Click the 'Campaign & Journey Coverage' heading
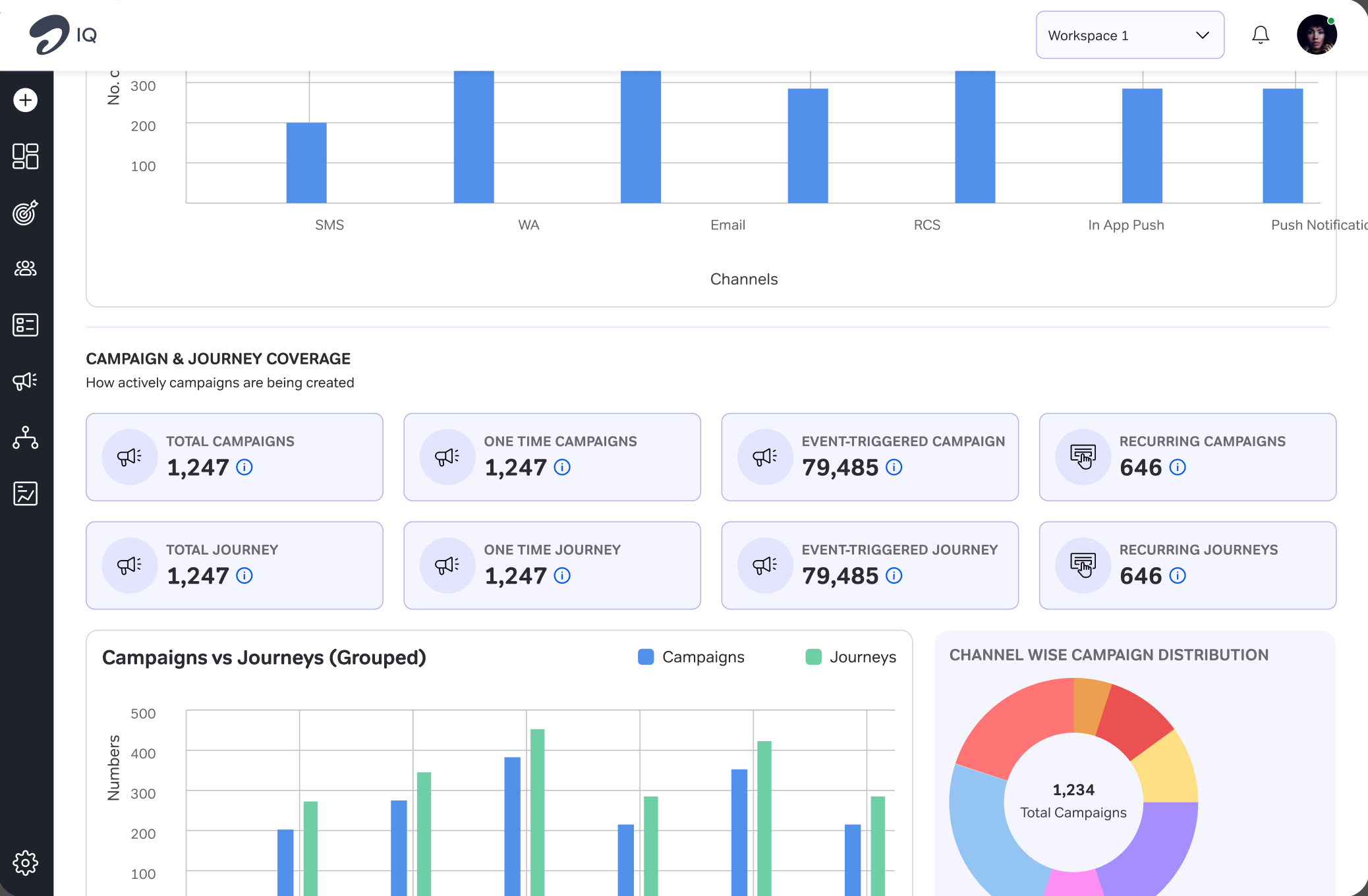Viewport: 1368px width, 896px height. 218,359
